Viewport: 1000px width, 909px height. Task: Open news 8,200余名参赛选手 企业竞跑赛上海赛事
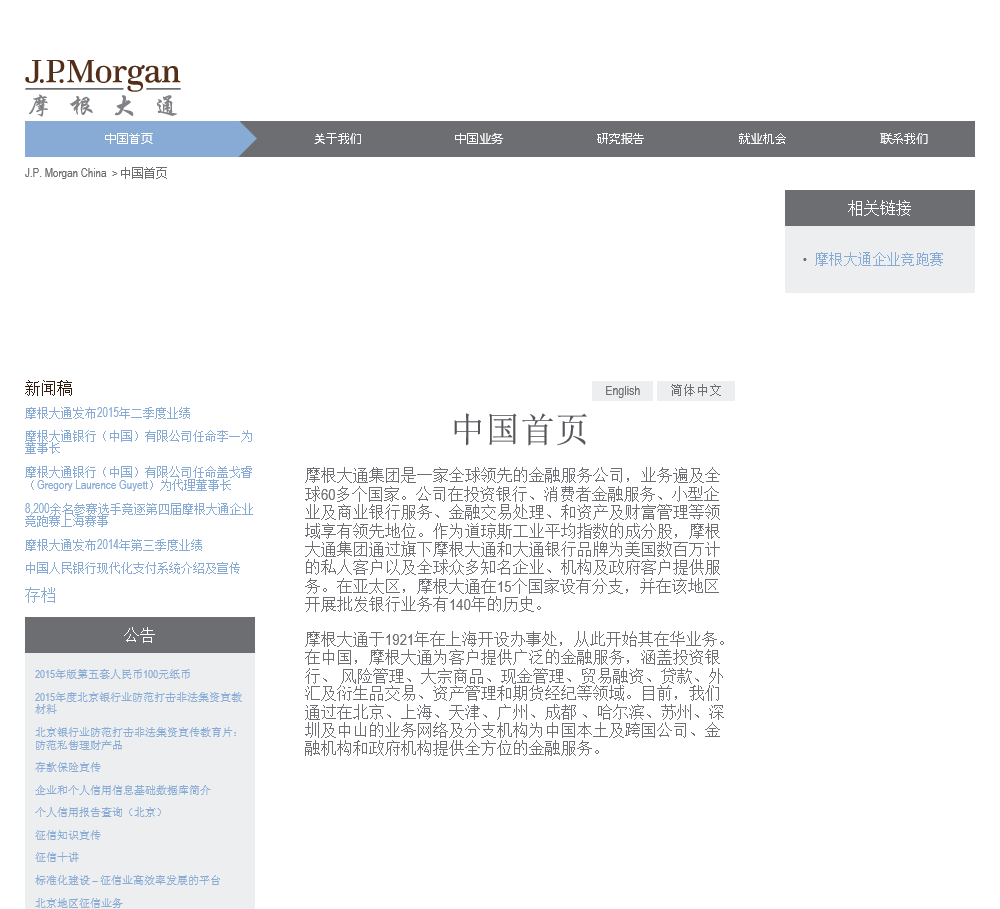139,515
